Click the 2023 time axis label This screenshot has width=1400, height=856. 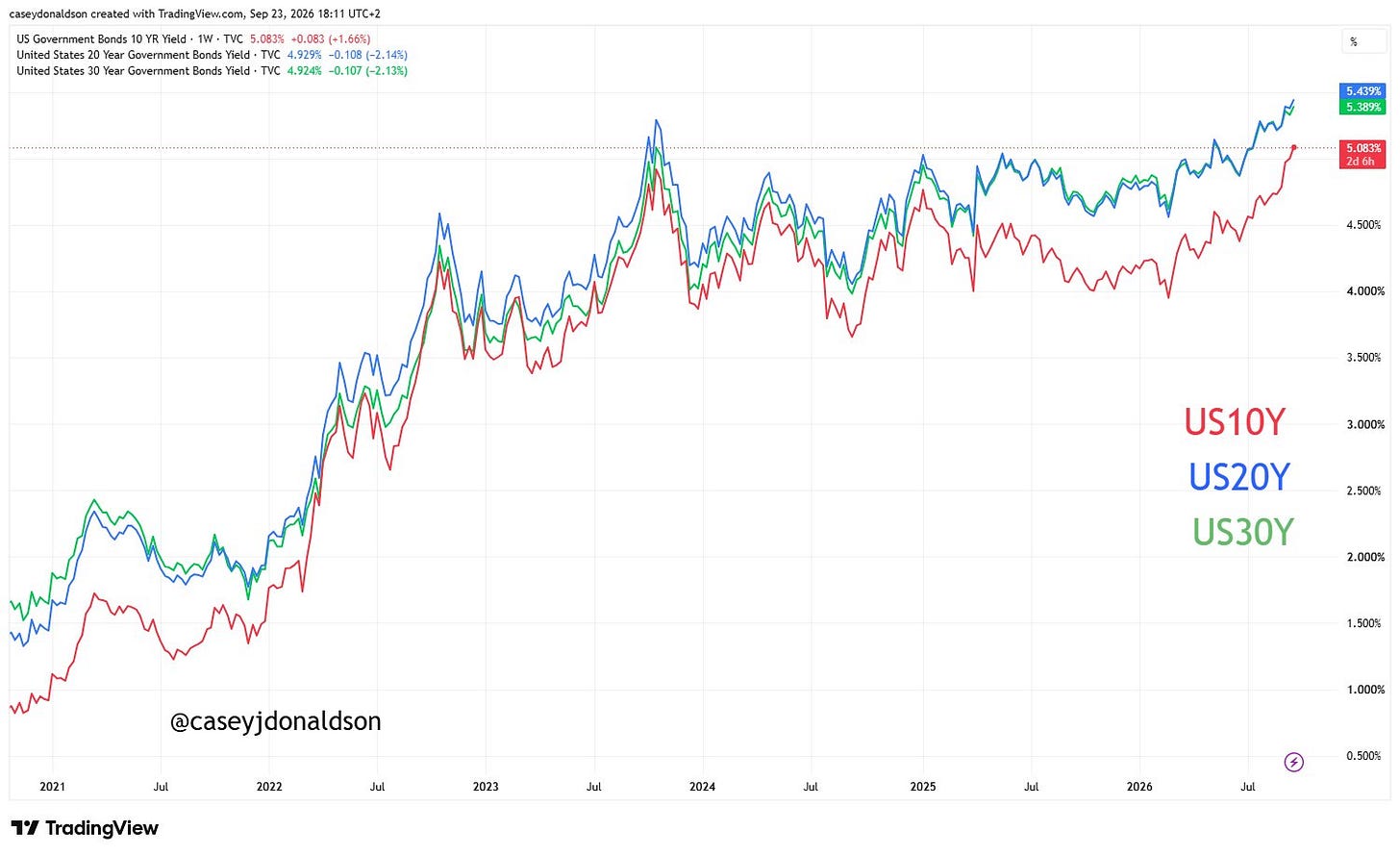(x=486, y=787)
